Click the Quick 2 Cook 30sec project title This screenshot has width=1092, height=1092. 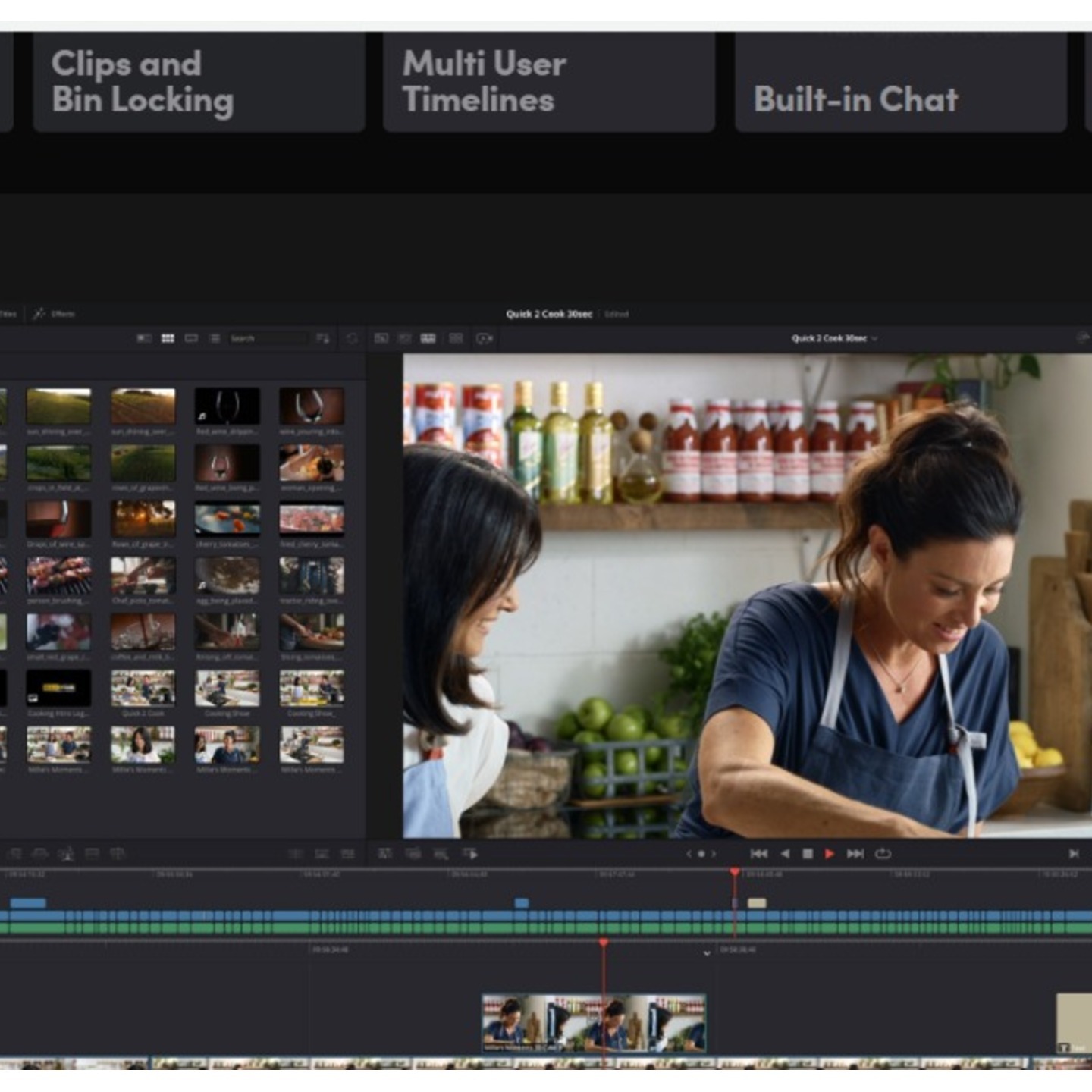click(x=549, y=314)
